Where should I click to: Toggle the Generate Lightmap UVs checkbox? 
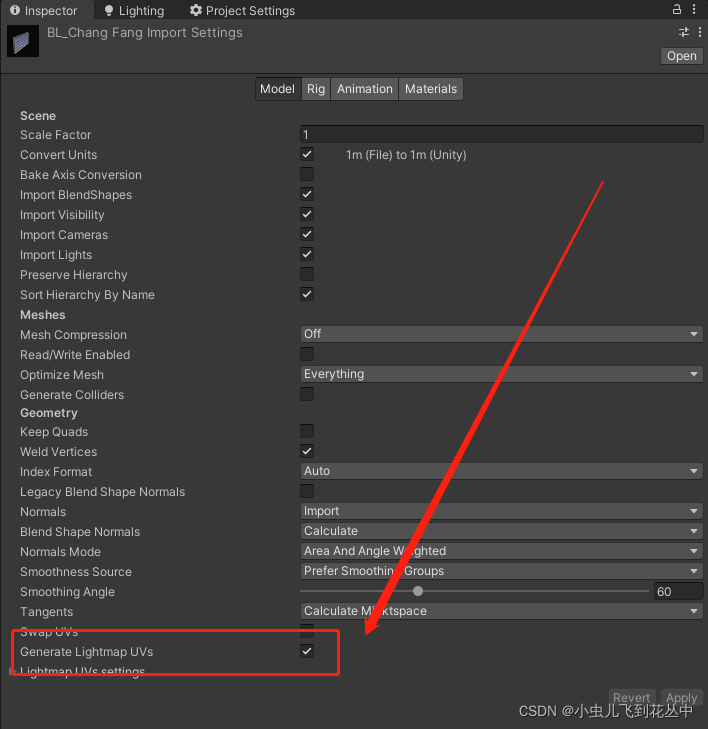(307, 651)
